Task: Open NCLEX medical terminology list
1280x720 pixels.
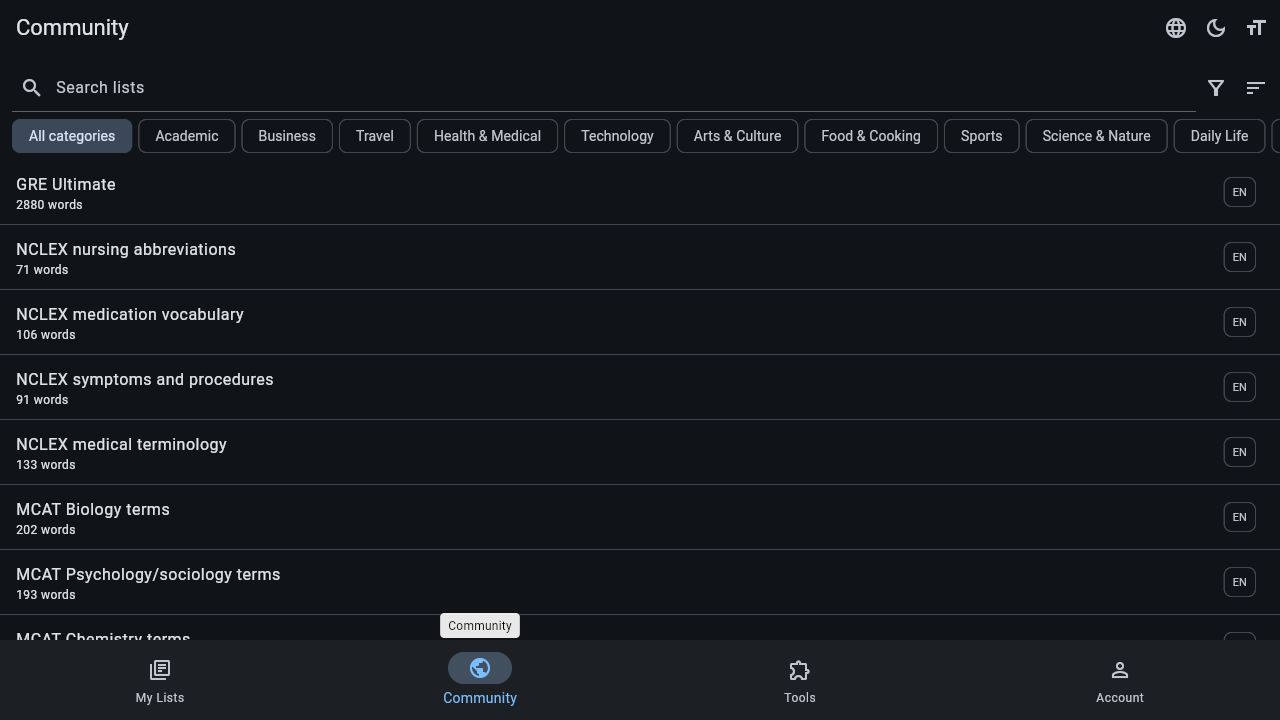Action: (640, 453)
